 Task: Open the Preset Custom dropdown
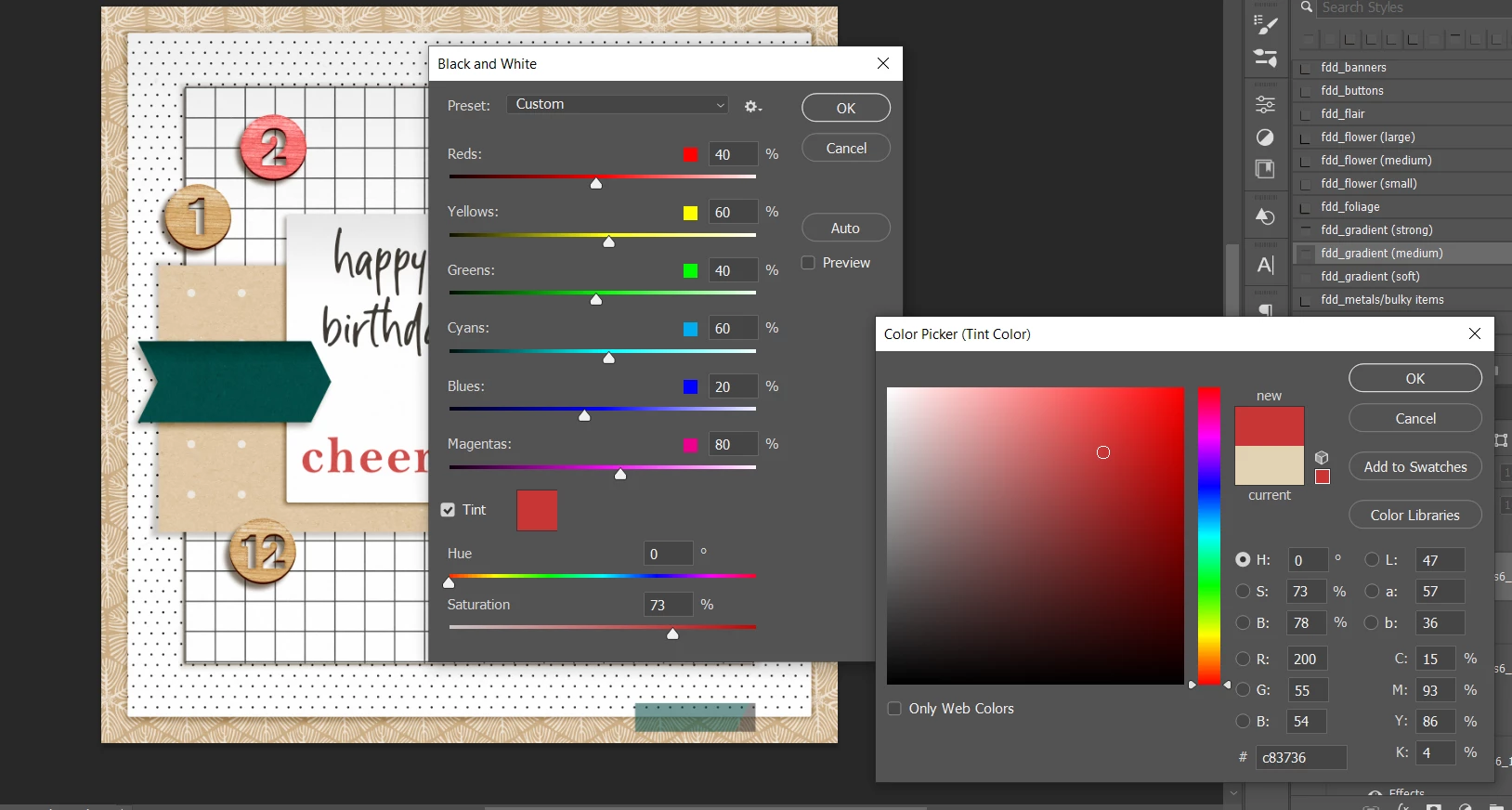pyautogui.click(x=618, y=104)
